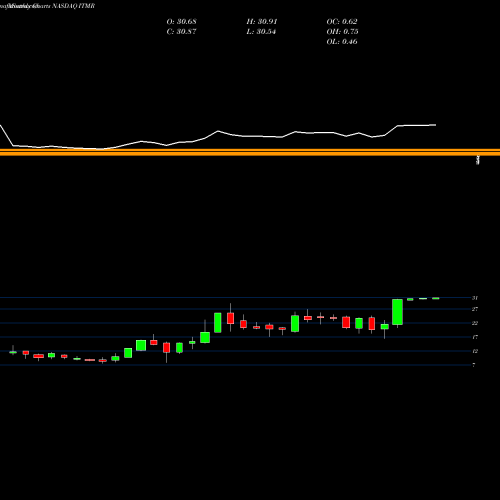Select the high price value H: 30.91
The height and width of the screenshot is (500, 500).
pyautogui.click(x=262, y=22)
